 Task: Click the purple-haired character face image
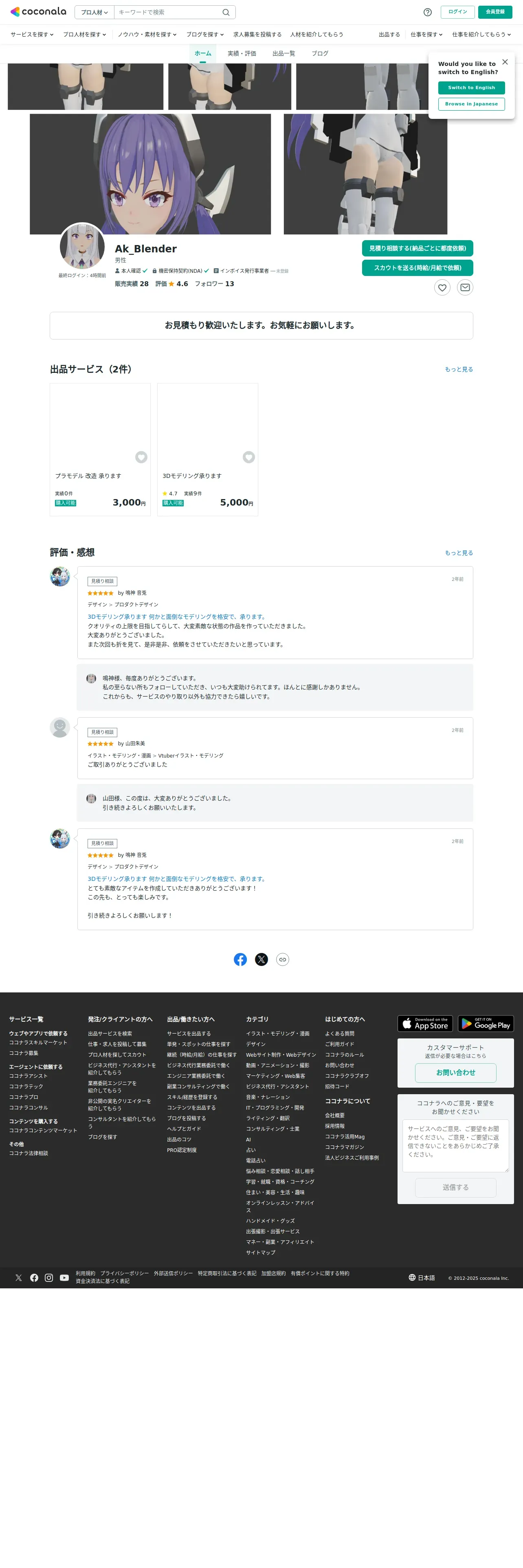click(x=150, y=174)
